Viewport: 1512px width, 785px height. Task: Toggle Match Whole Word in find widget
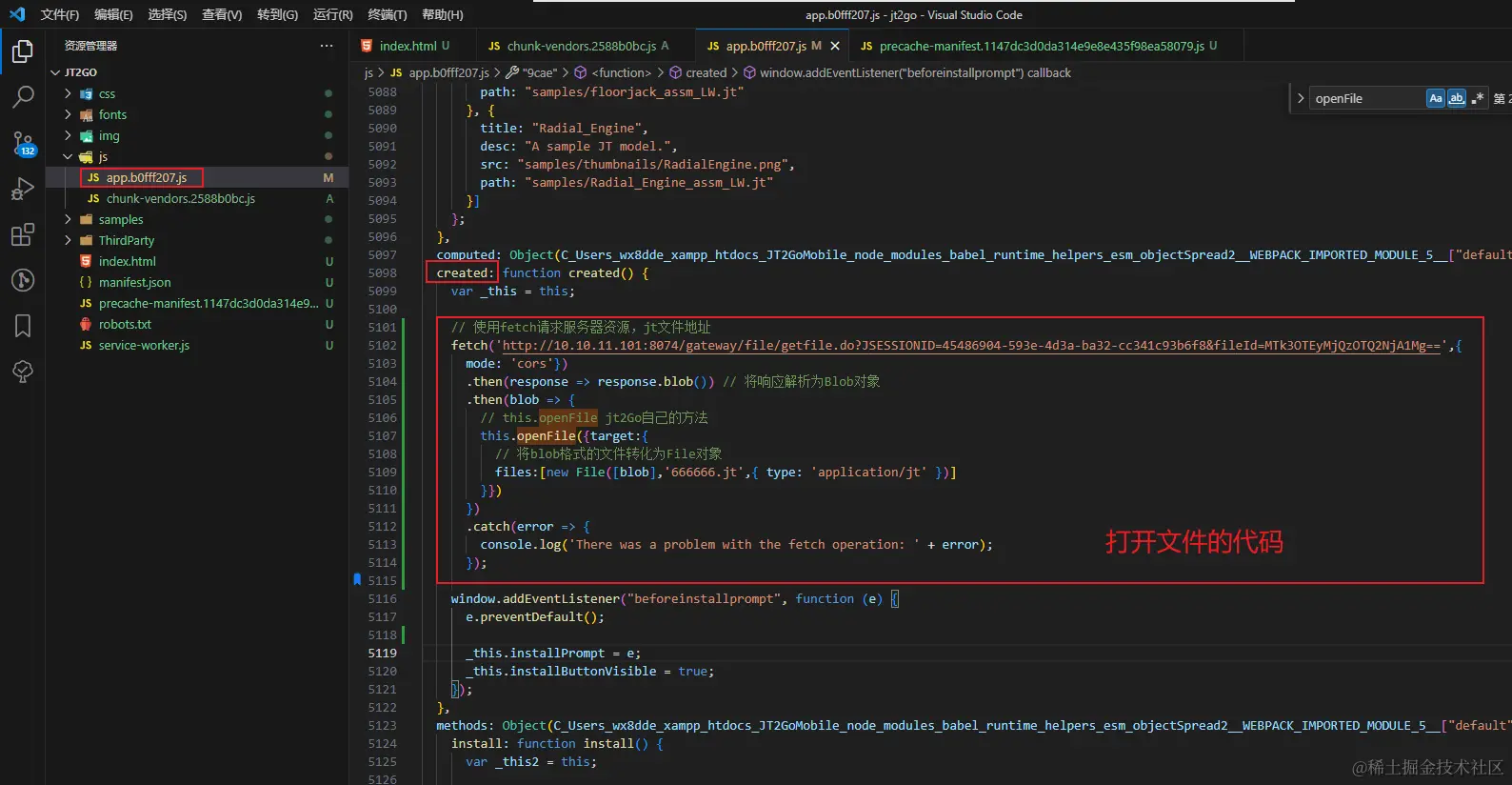[x=1457, y=98]
